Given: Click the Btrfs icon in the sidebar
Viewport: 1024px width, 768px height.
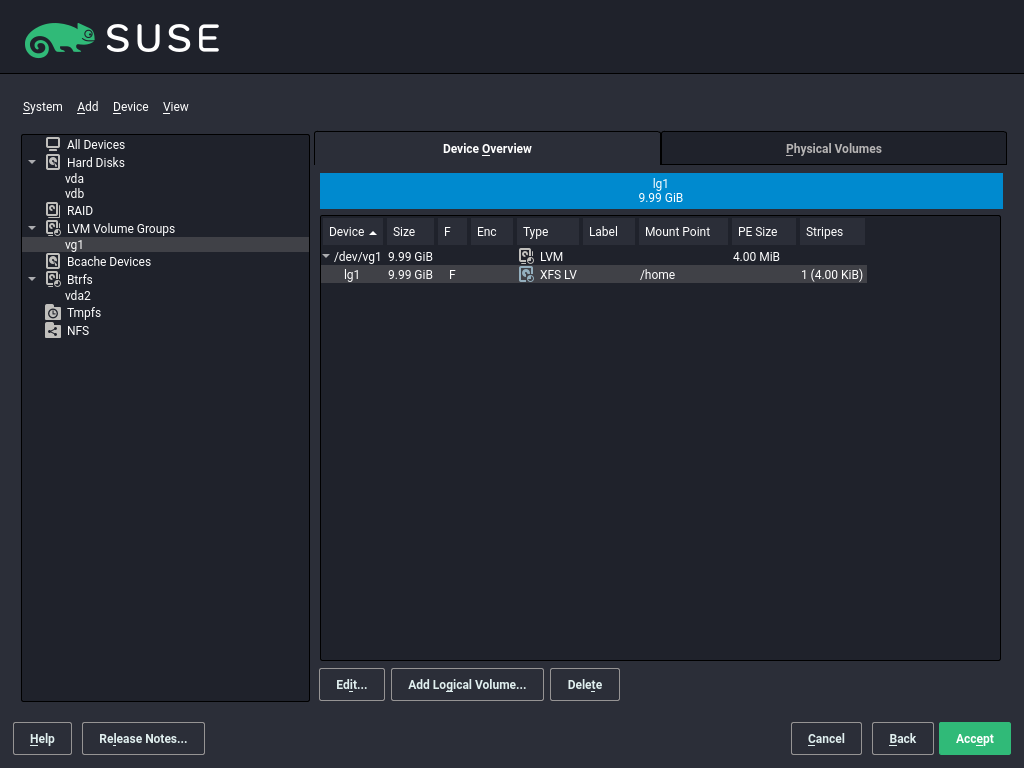Looking at the screenshot, I should [51, 279].
